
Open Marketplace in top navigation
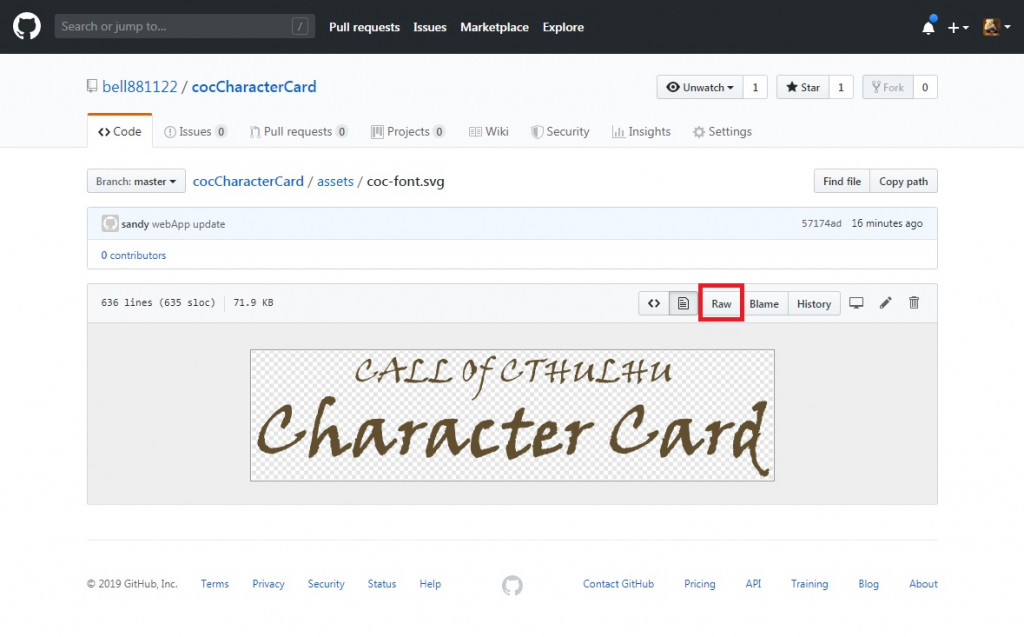(x=494, y=27)
